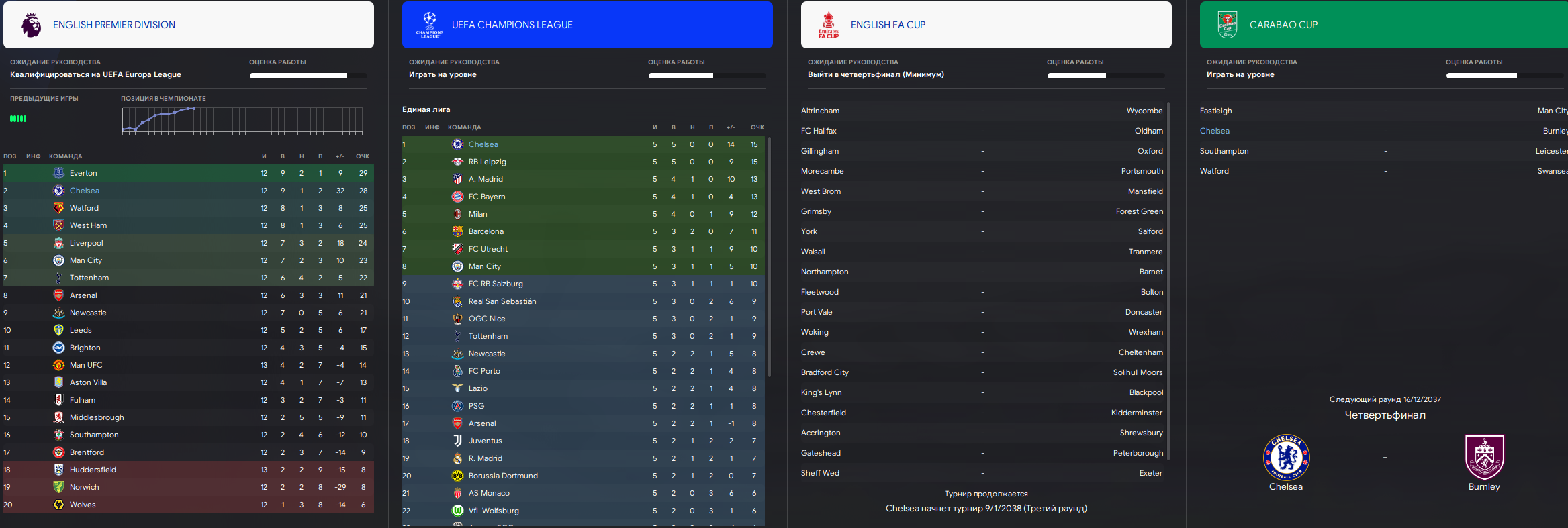Click Juventus crest in Champions League table

[457, 441]
